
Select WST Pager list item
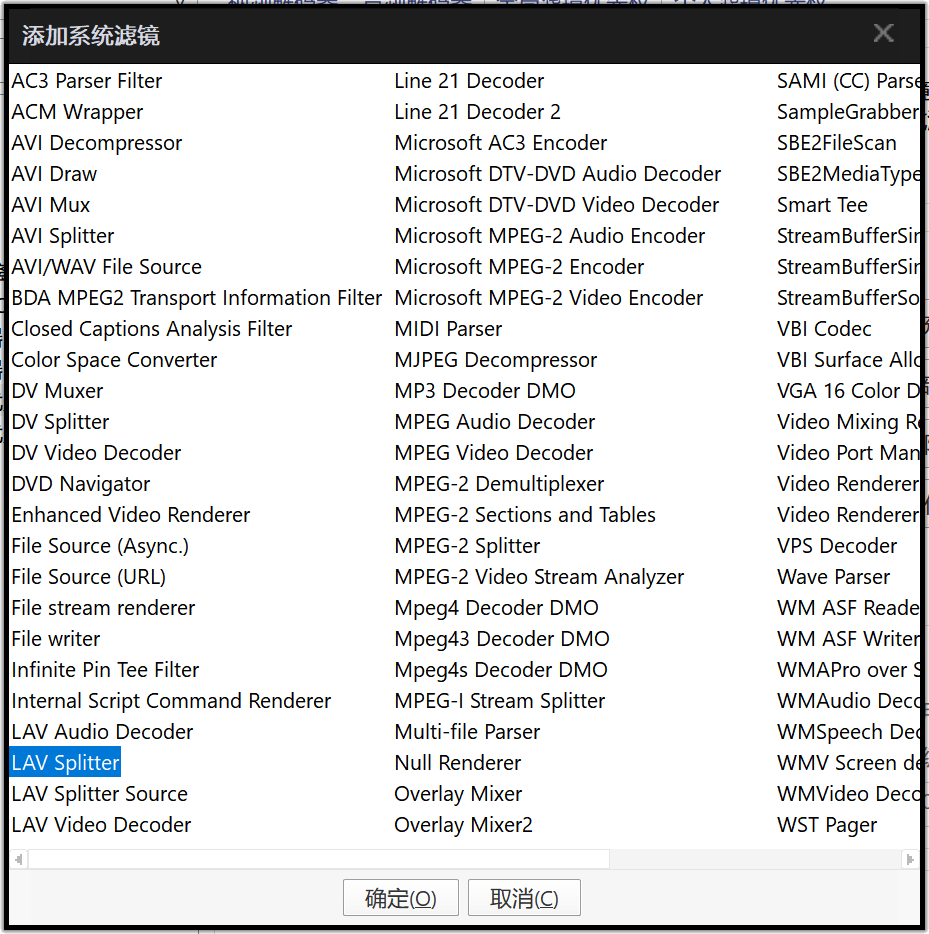click(827, 825)
